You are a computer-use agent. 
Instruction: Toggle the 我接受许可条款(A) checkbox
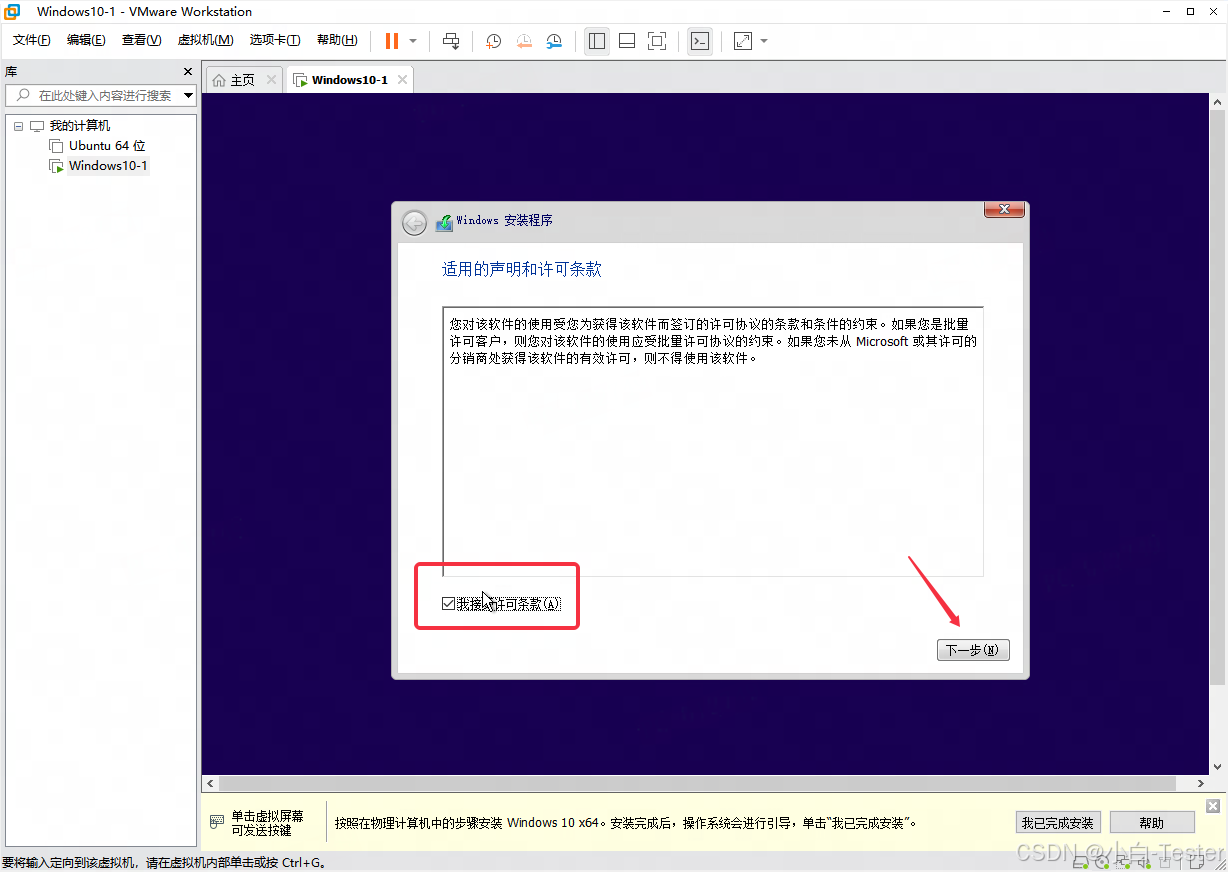point(448,604)
